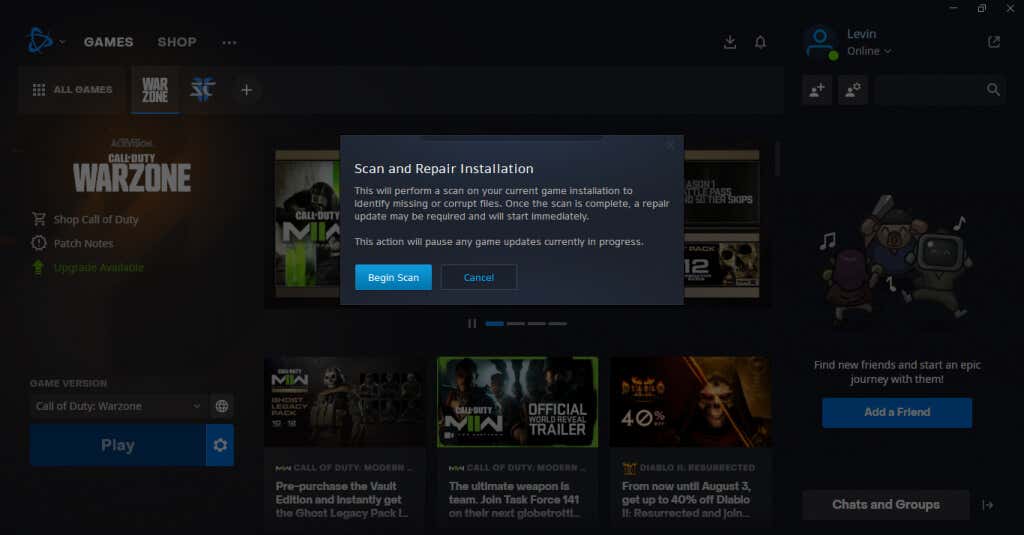The height and width of the screenshot is (535, 1024).
Task: Open the Diablo II 40% off thumbnail
Action: (690, 402)
